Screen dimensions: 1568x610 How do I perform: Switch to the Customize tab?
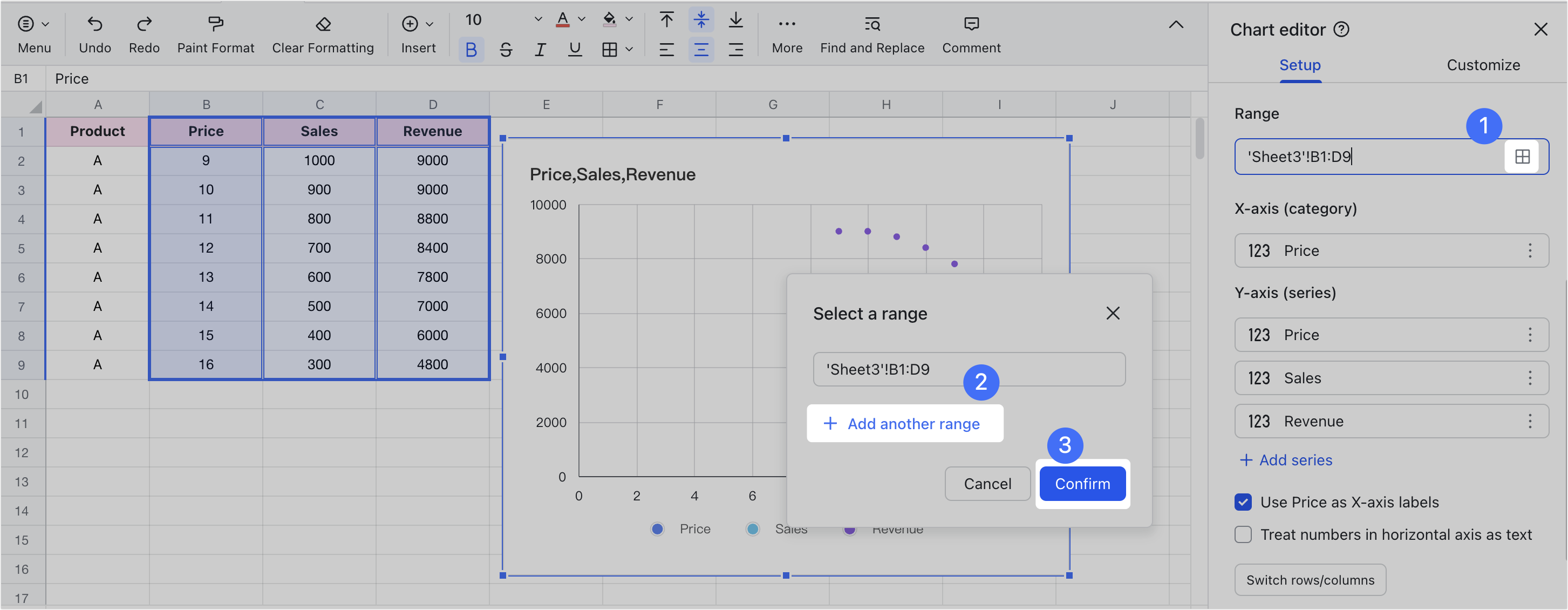click(1483, 65)
